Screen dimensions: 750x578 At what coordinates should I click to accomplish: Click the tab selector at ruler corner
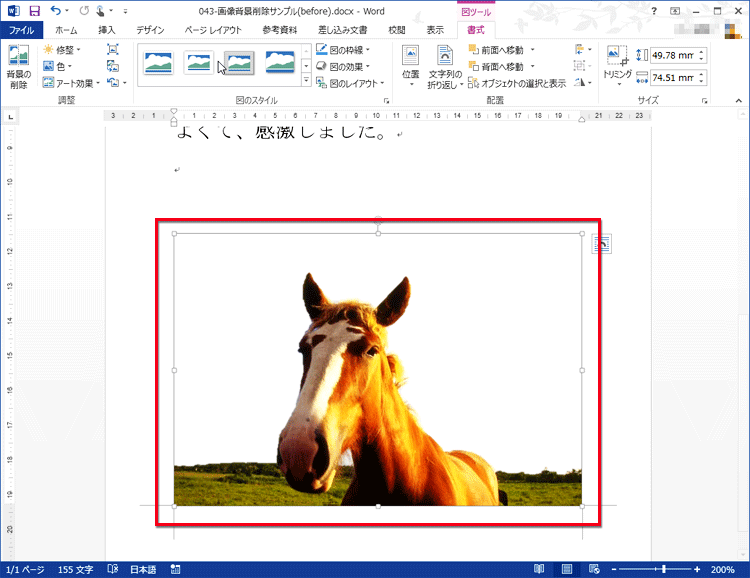tap(11, 116)
